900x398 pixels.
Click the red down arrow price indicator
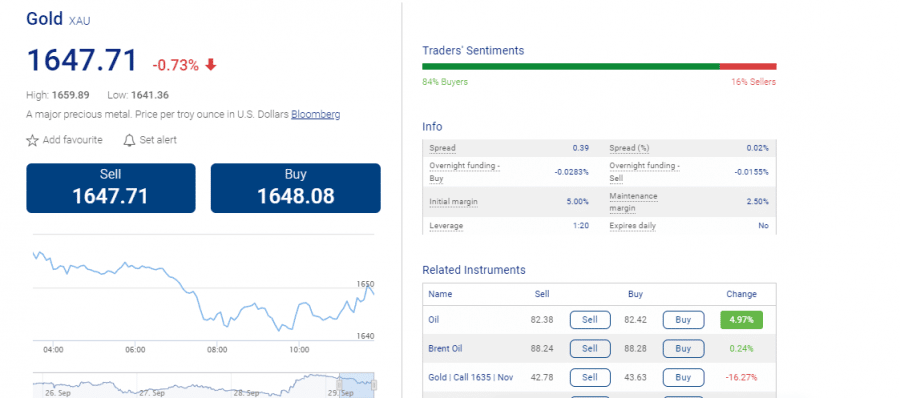click(211, 65)
